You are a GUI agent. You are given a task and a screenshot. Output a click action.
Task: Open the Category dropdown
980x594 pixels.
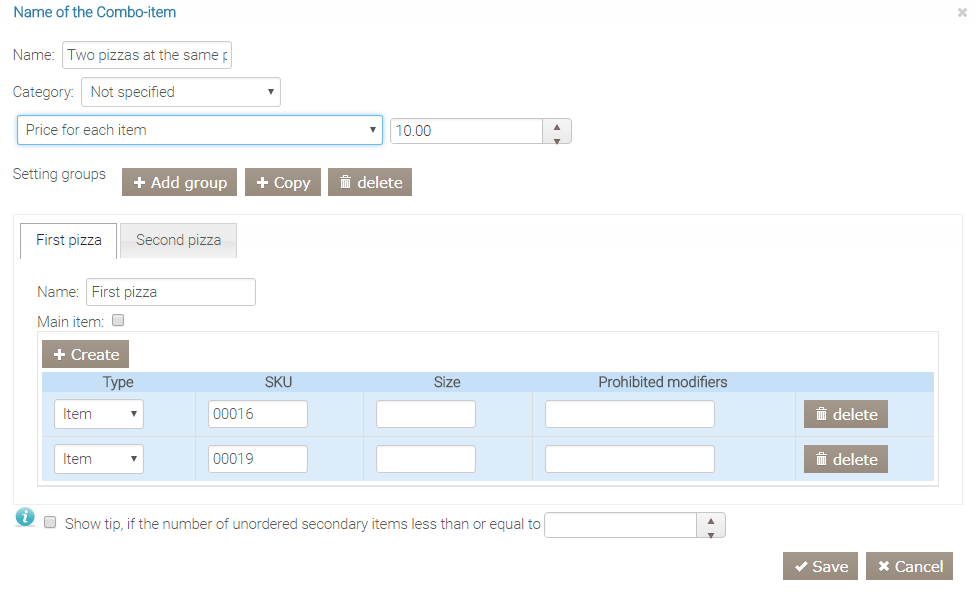coord(180,92)
